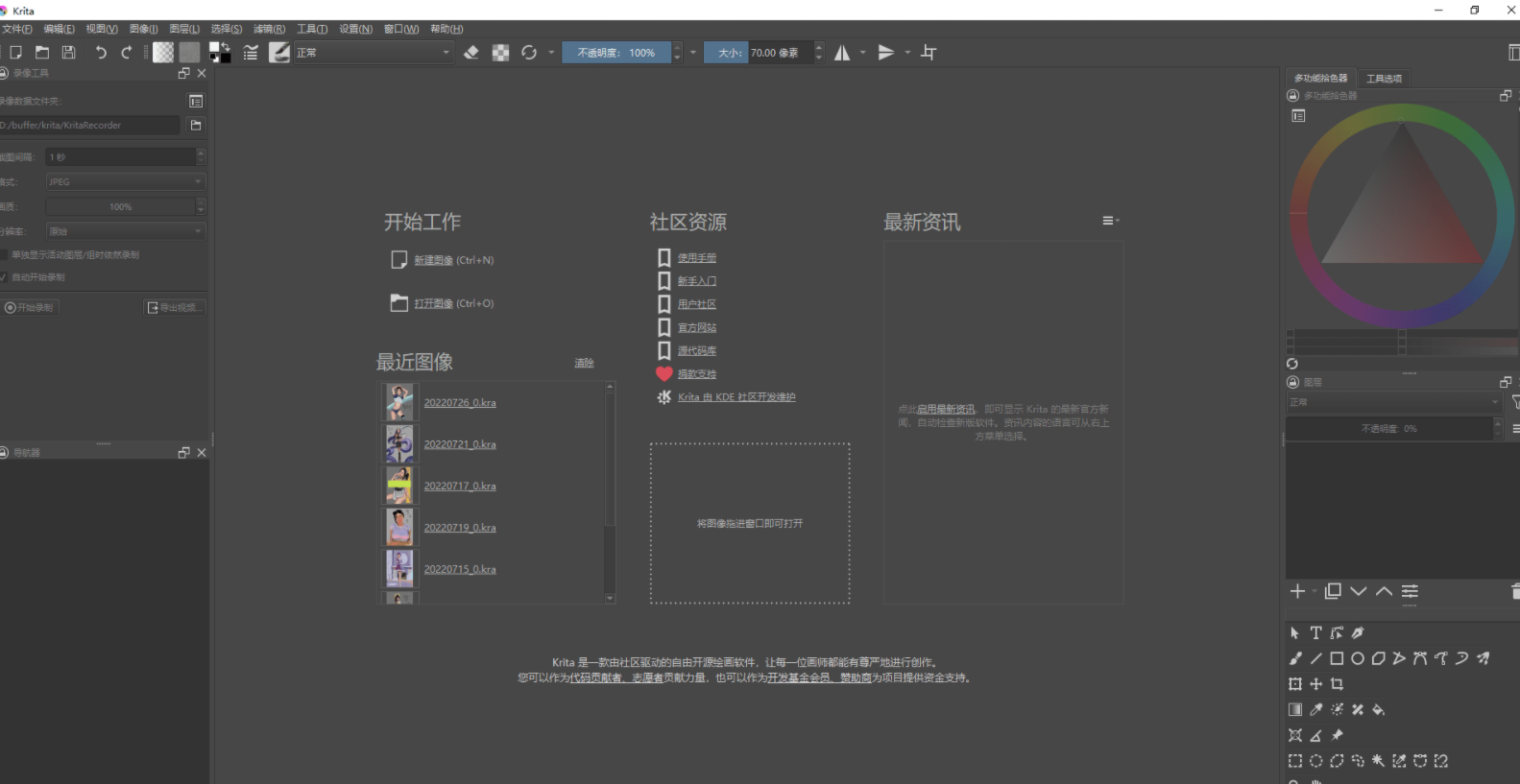Open the 文件(F) menu
The height and width of the screenshot is (784, 1520).
click(16, 29)
